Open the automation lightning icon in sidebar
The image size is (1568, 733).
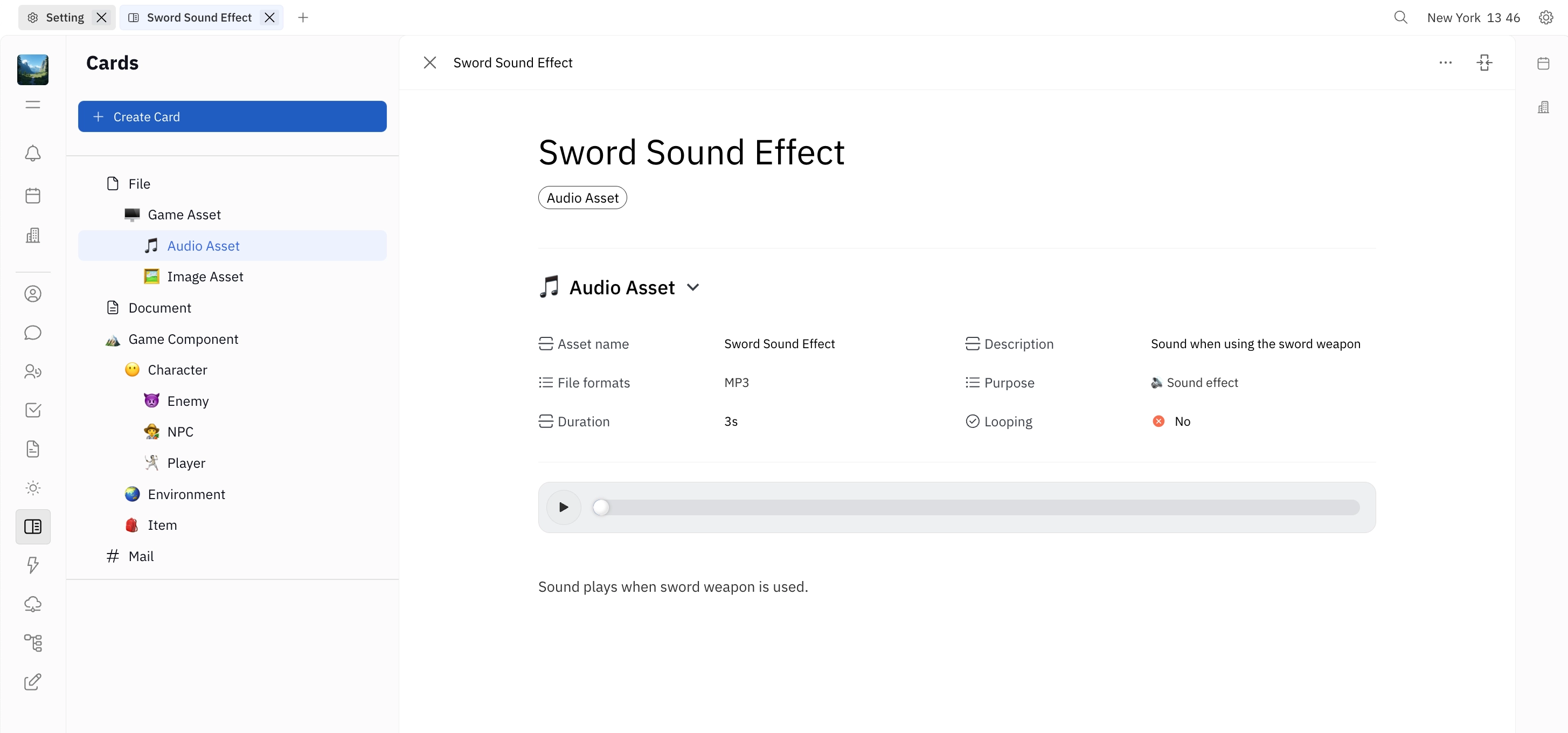point(33,565)
